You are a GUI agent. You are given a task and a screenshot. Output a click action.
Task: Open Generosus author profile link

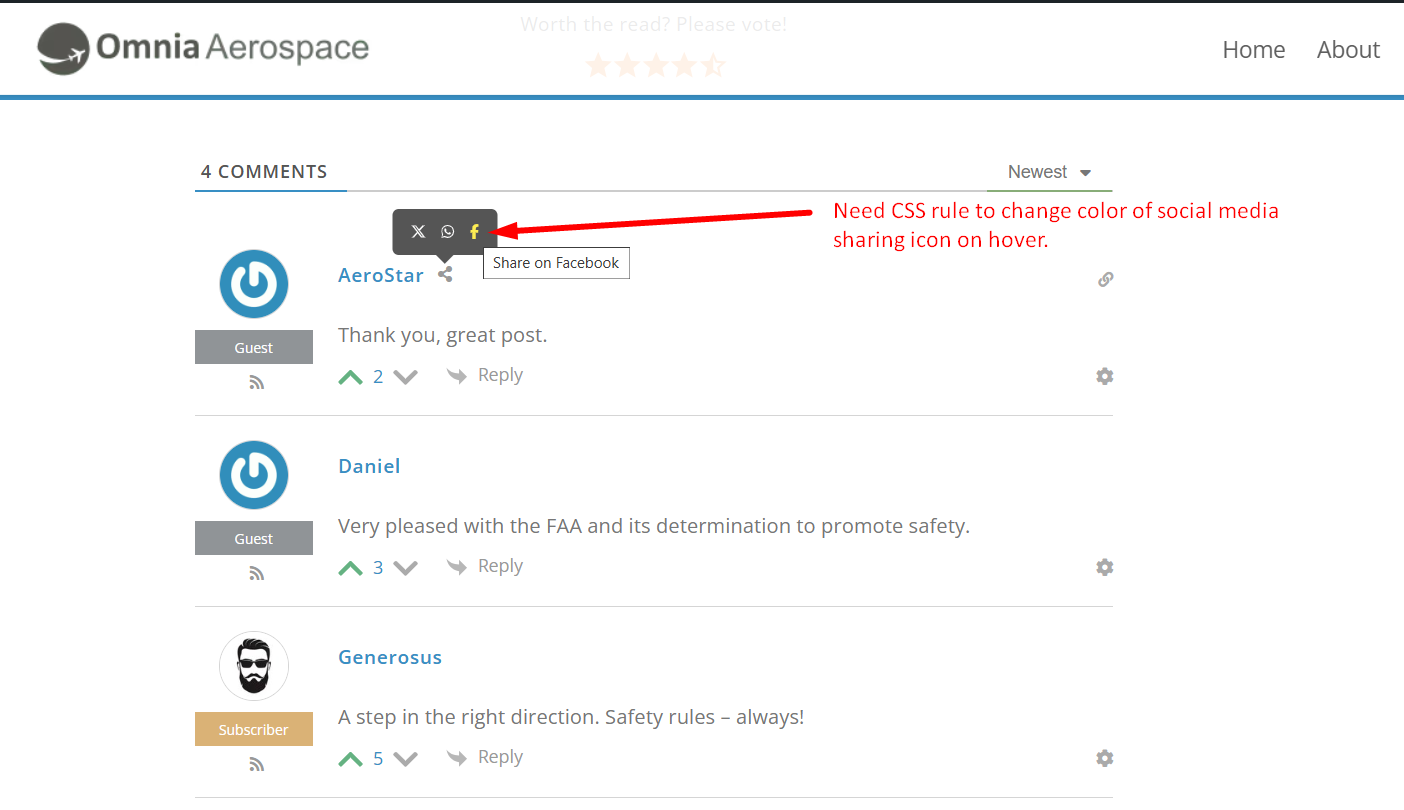(390, 657)
